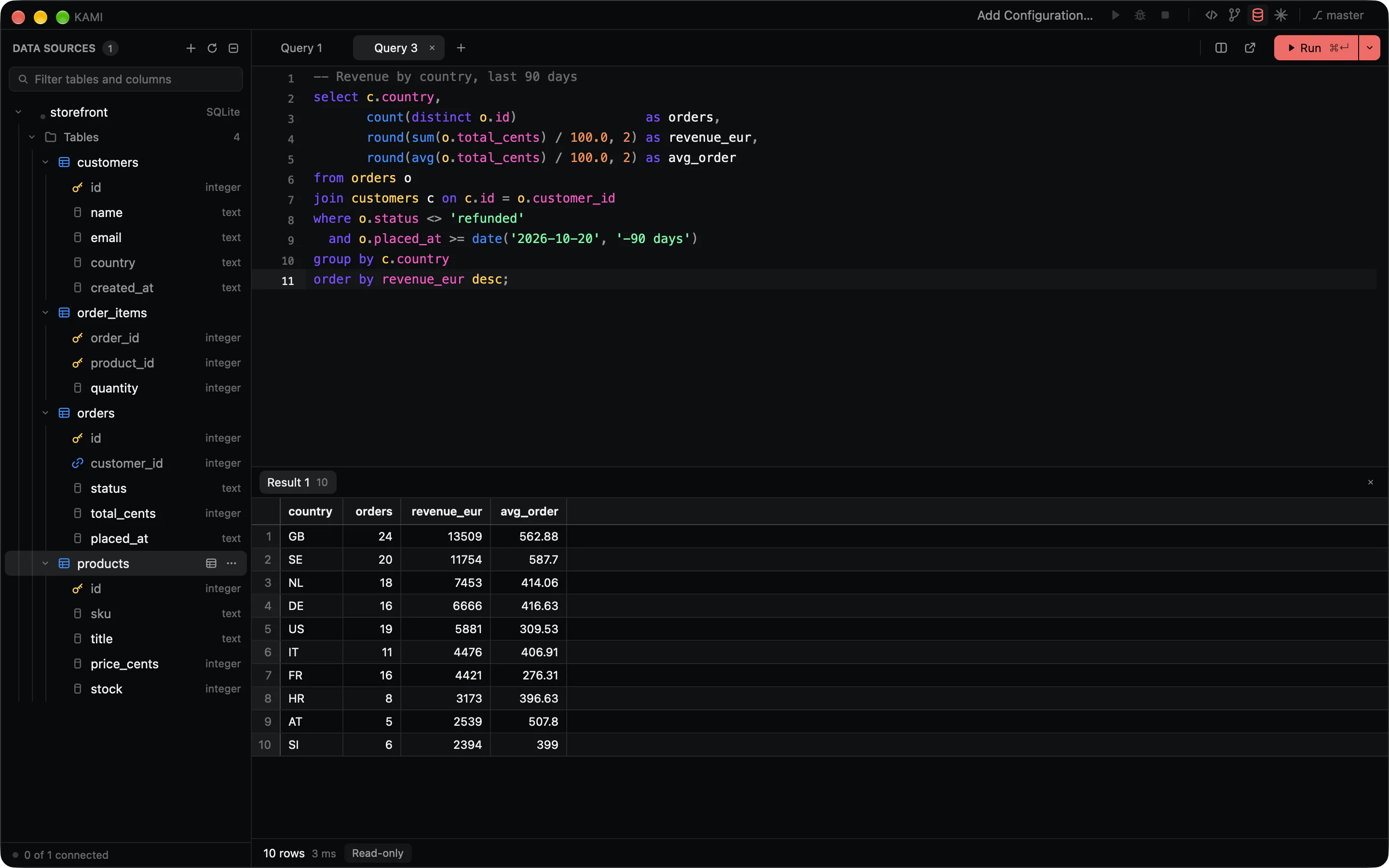Refresh the data sources list

pos(212,48)
